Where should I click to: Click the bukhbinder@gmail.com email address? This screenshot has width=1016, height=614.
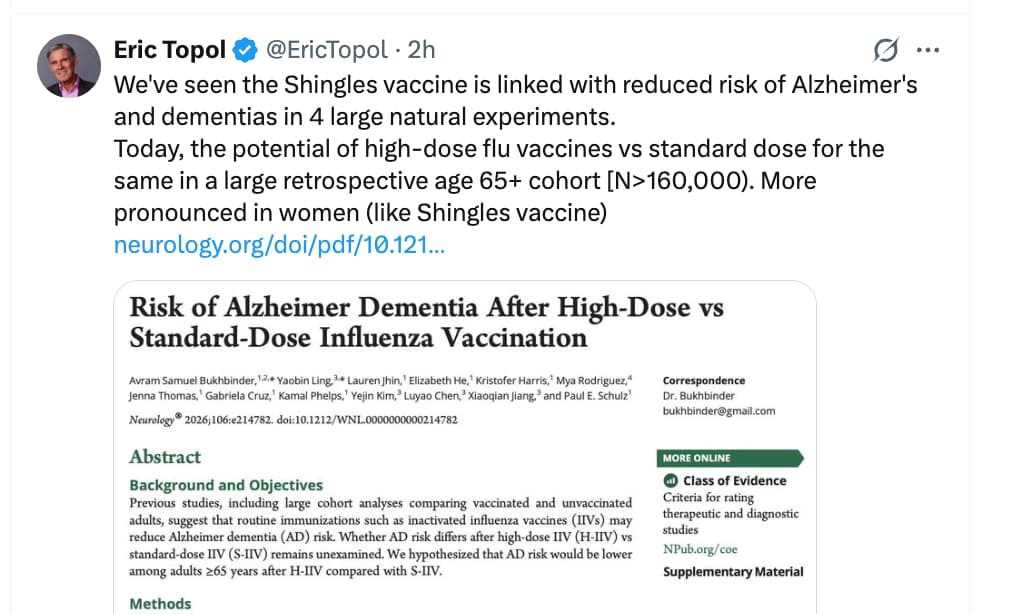coord(718,411)
